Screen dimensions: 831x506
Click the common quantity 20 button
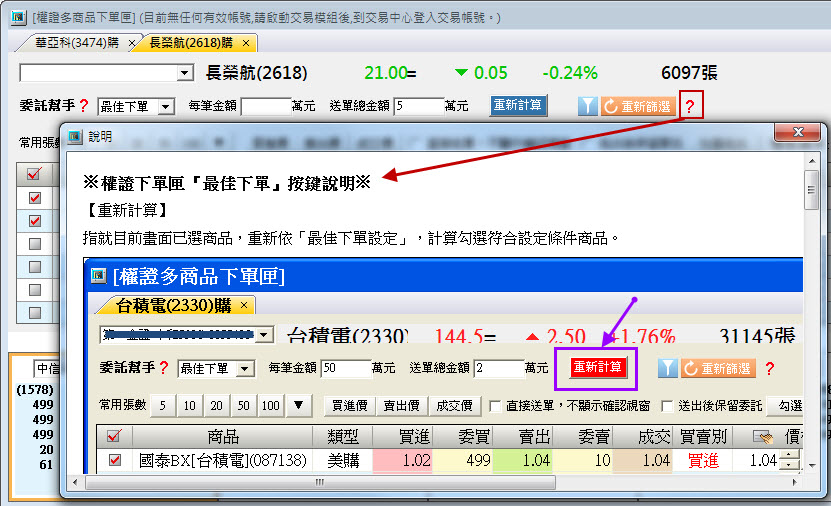(217, 406)
